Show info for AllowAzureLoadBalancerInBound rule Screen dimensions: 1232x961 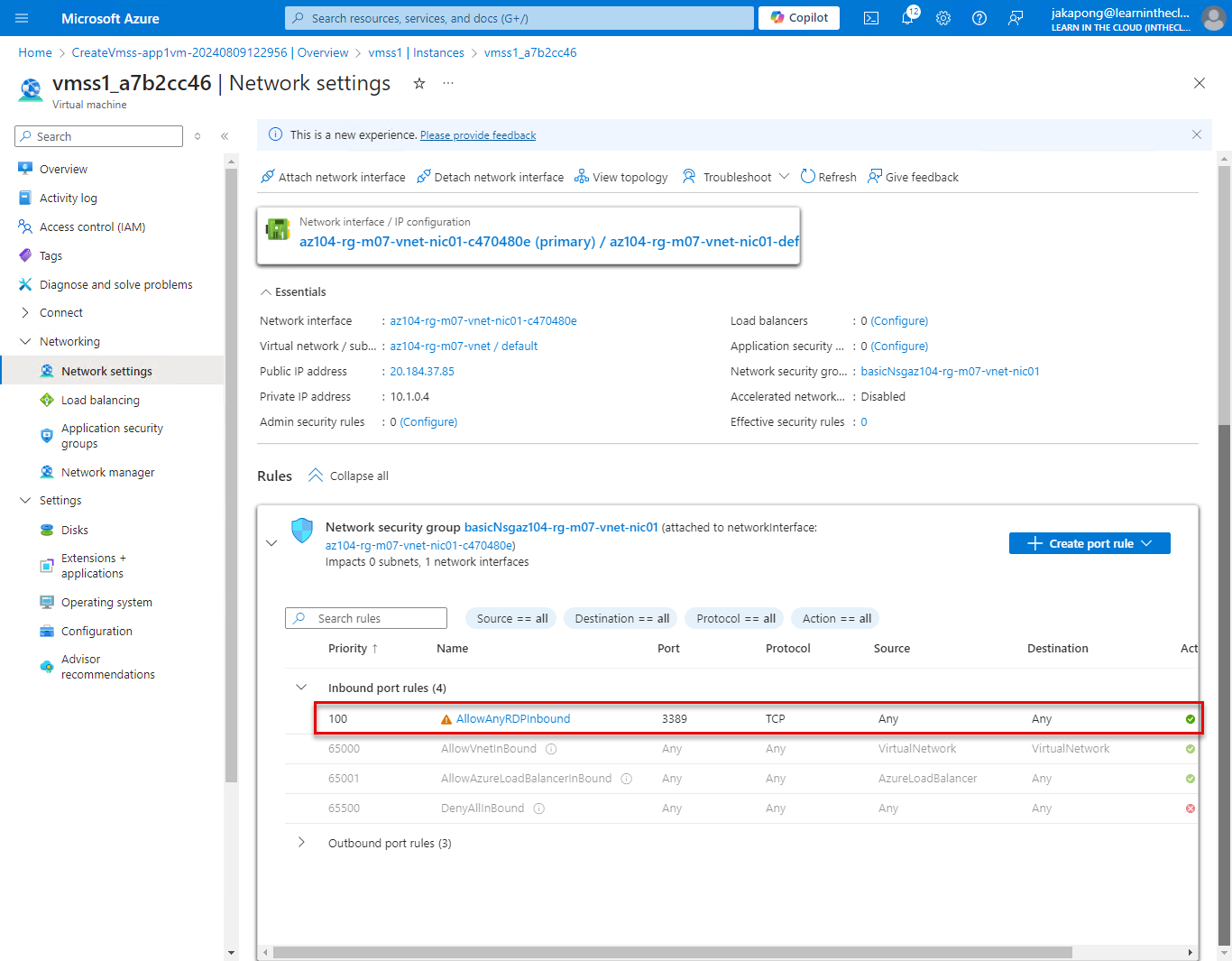pos(626,779)
